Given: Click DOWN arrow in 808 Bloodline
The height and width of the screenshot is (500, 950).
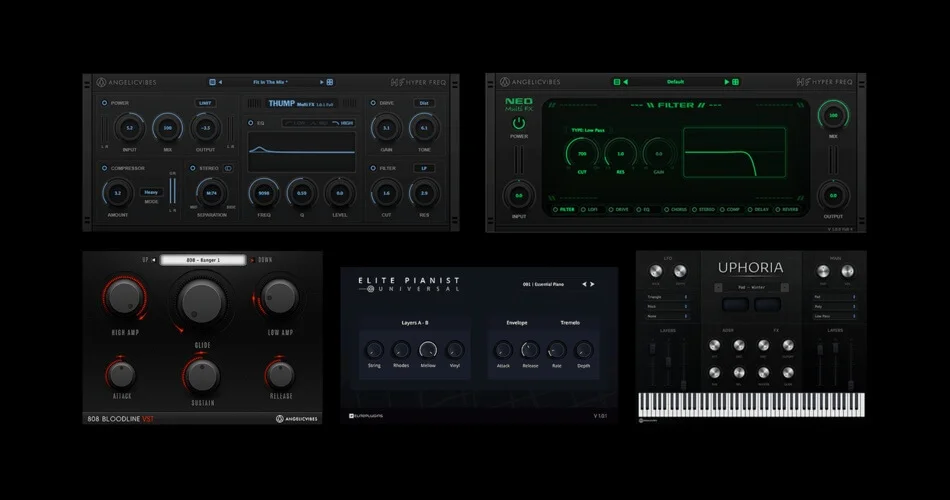Looking at the screenshot, I should pyautogui.click(x=252, y=260).
